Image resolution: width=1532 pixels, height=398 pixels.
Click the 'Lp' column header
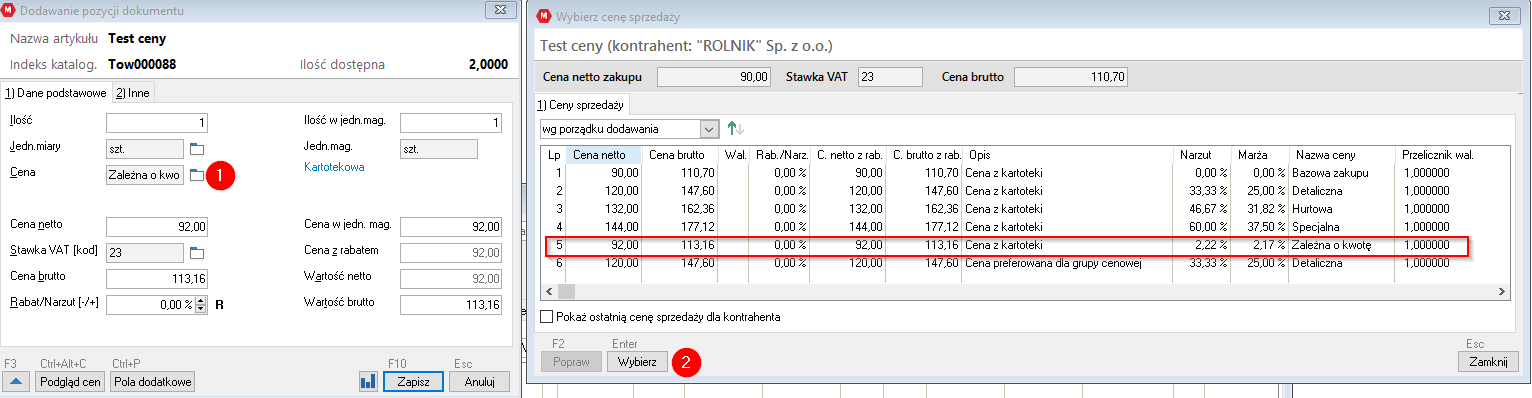click(x=554, y=155)
